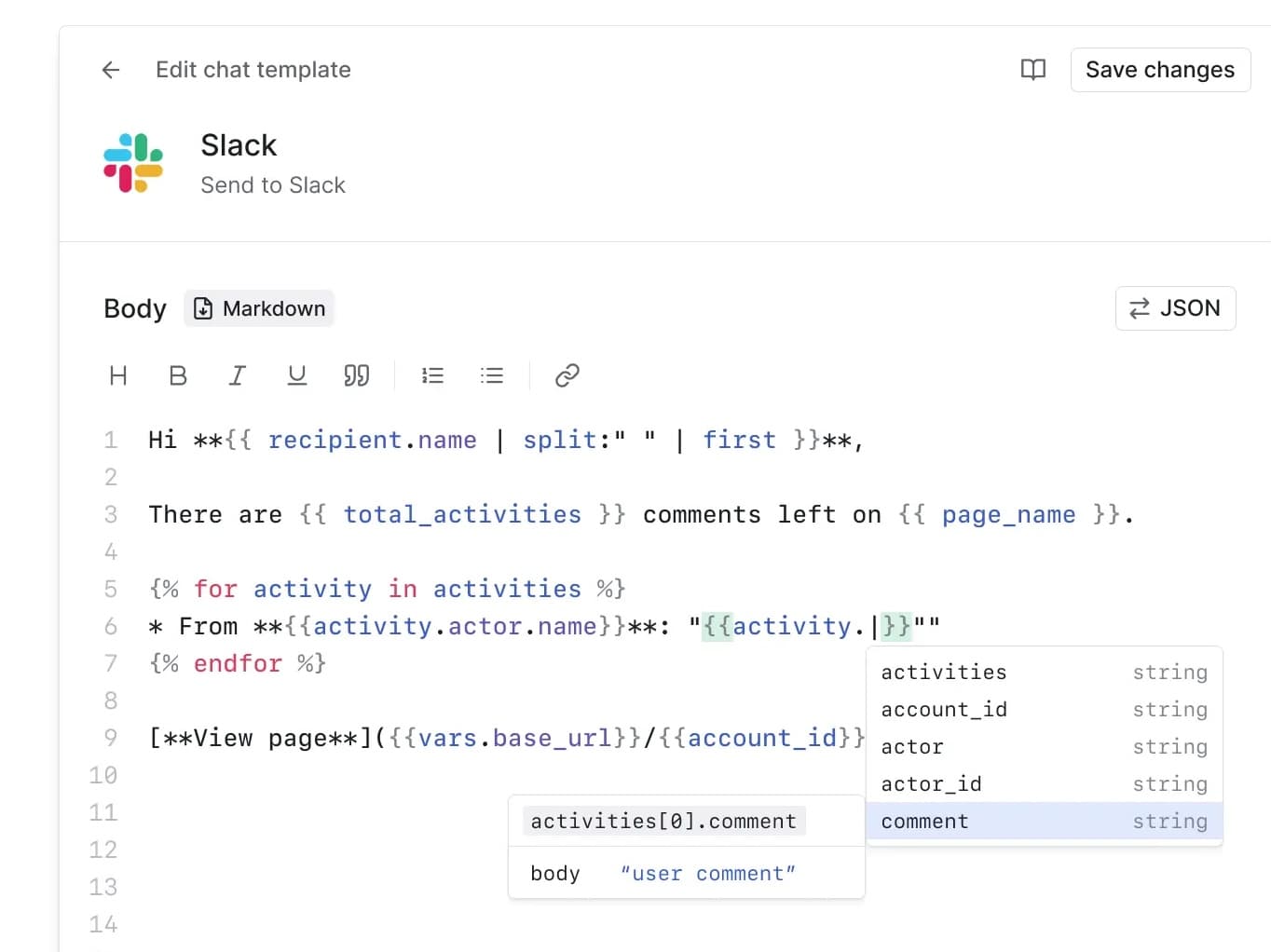Create a numbered list
Viewport: 1271px width, 952px height.
432,375
